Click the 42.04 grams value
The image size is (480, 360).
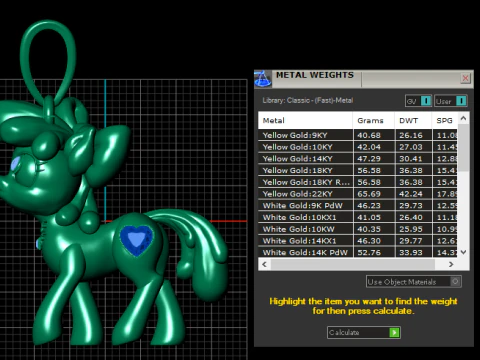coord(369,147)
